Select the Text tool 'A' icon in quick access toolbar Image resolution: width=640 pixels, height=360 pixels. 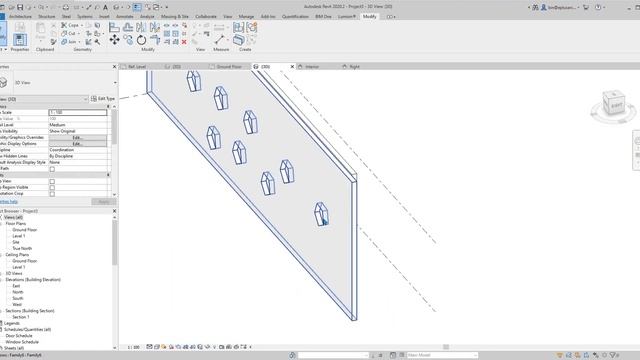click(x=105, y=7)
